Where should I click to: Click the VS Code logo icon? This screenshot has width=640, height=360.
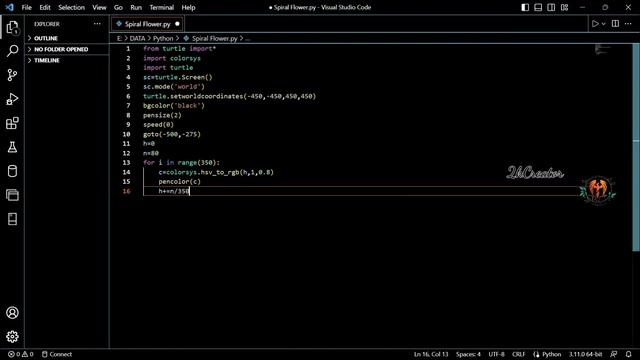pyautogui.click(x=9, y=7)
